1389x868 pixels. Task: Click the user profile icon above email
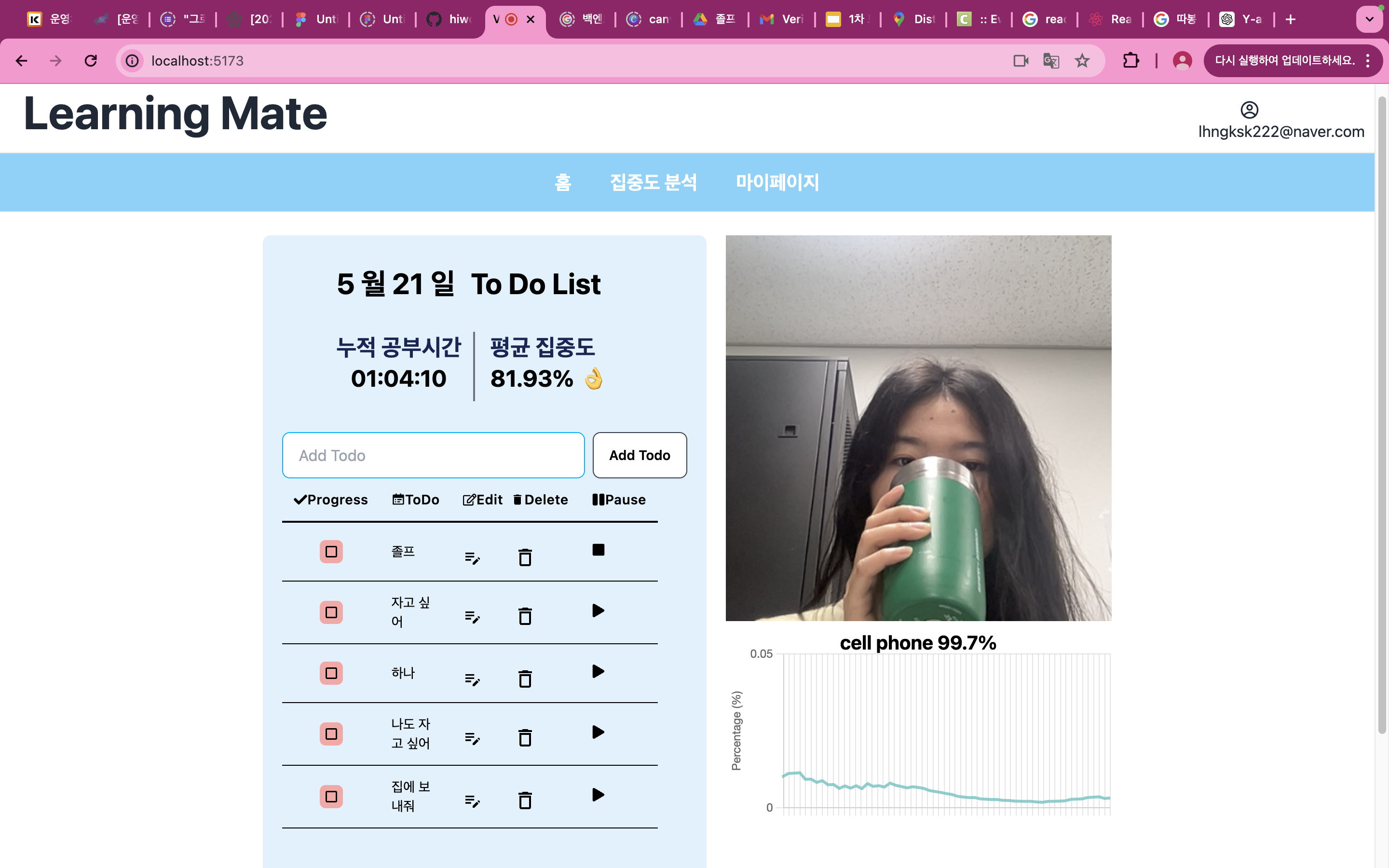click(x=1249, y=109)
